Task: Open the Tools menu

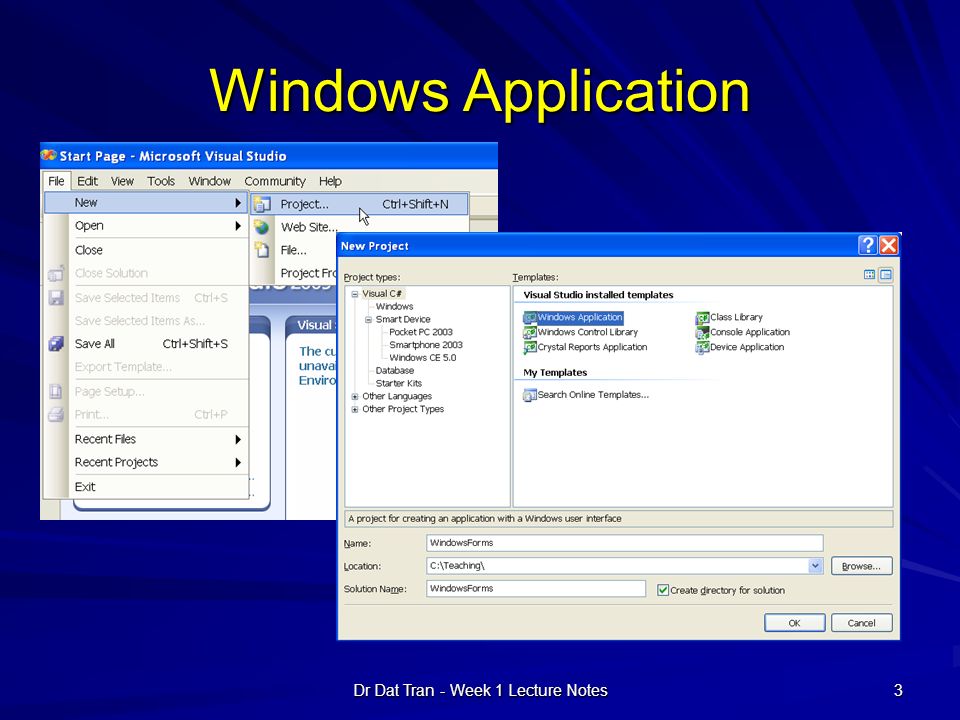Action: pyautogui.click(x=161, y=181)
